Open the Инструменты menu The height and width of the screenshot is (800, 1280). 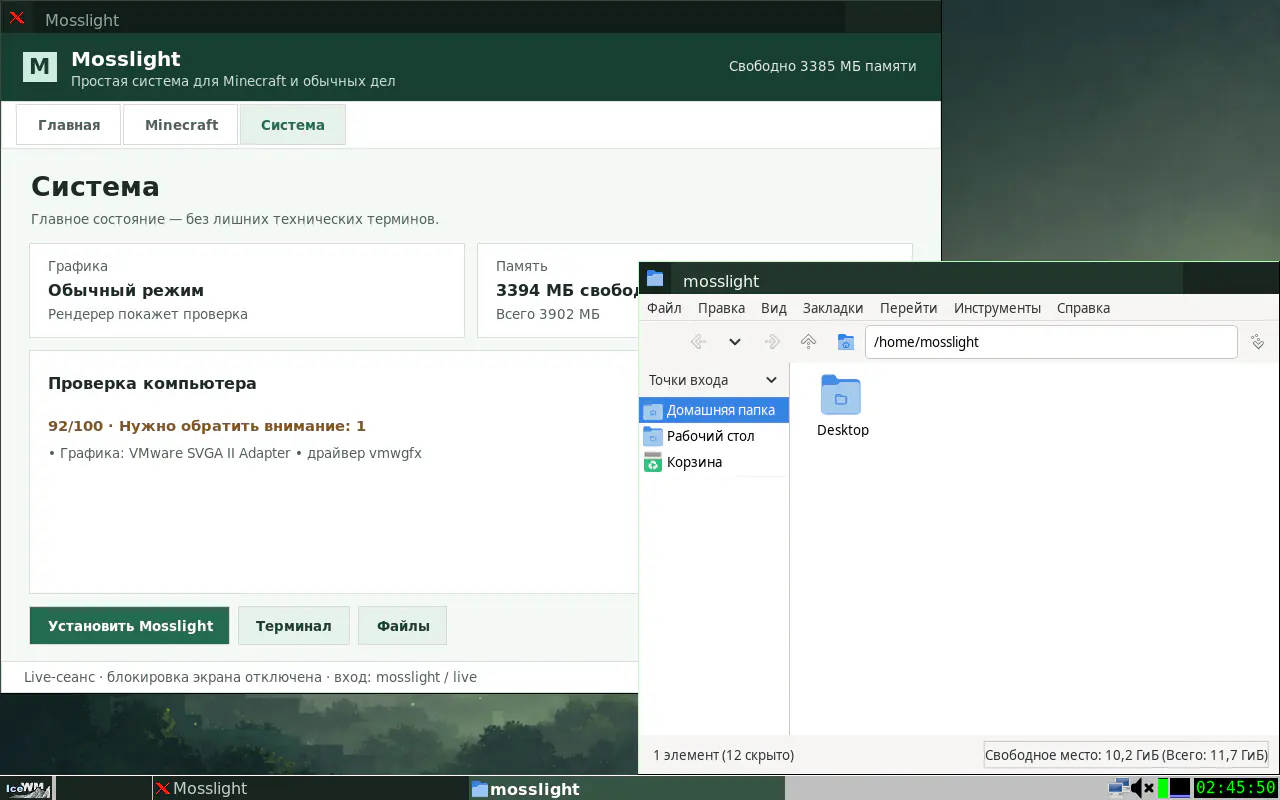[x=997, y=308]
